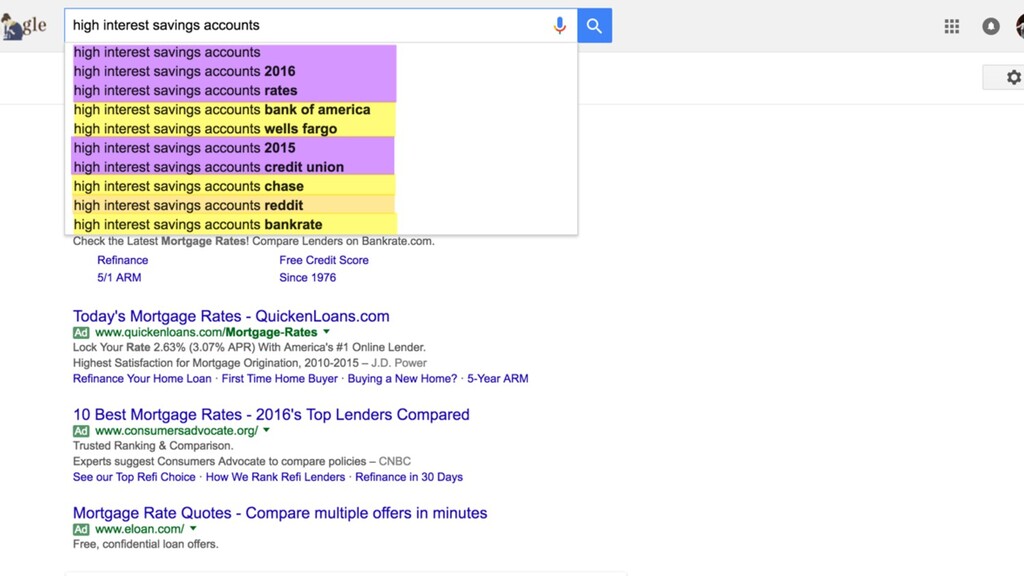Select suggestion ending in 'reddit'
The width and height of the screenshot is (1024, 576).
321,205
